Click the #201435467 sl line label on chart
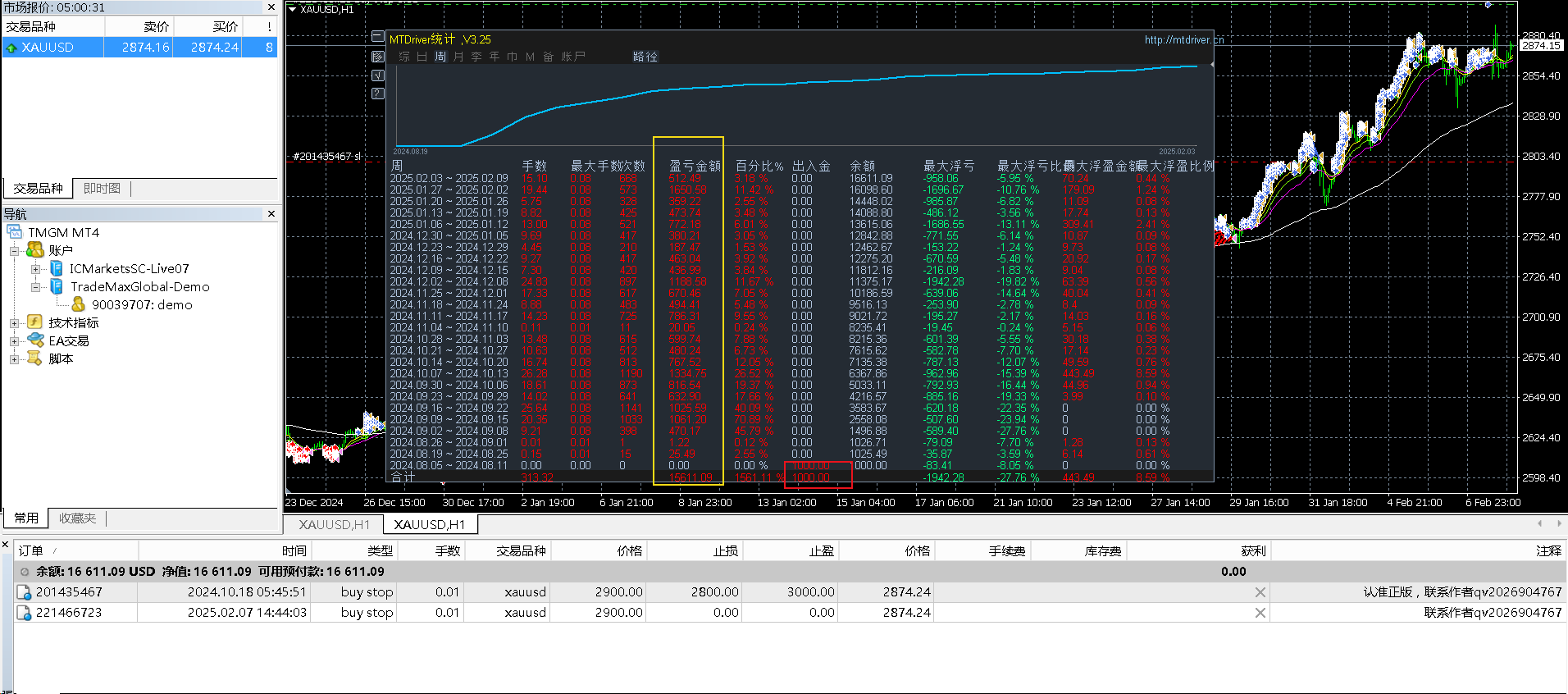 click(326, 156)
